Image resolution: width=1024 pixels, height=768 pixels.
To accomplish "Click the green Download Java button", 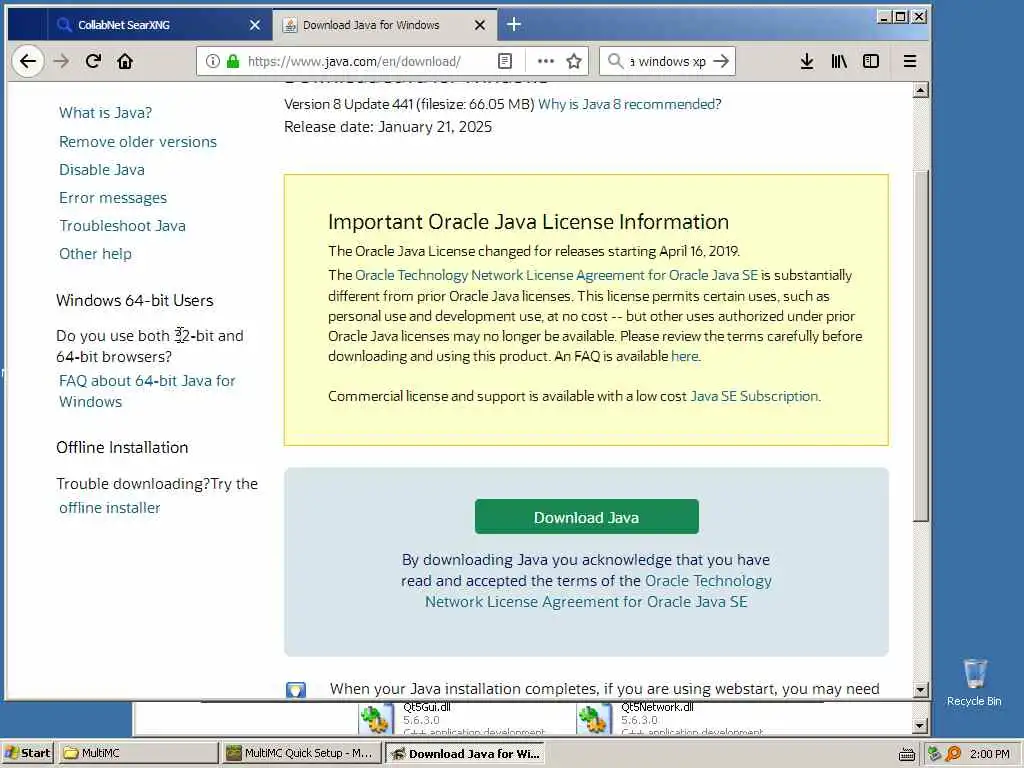I will [586, 517].
